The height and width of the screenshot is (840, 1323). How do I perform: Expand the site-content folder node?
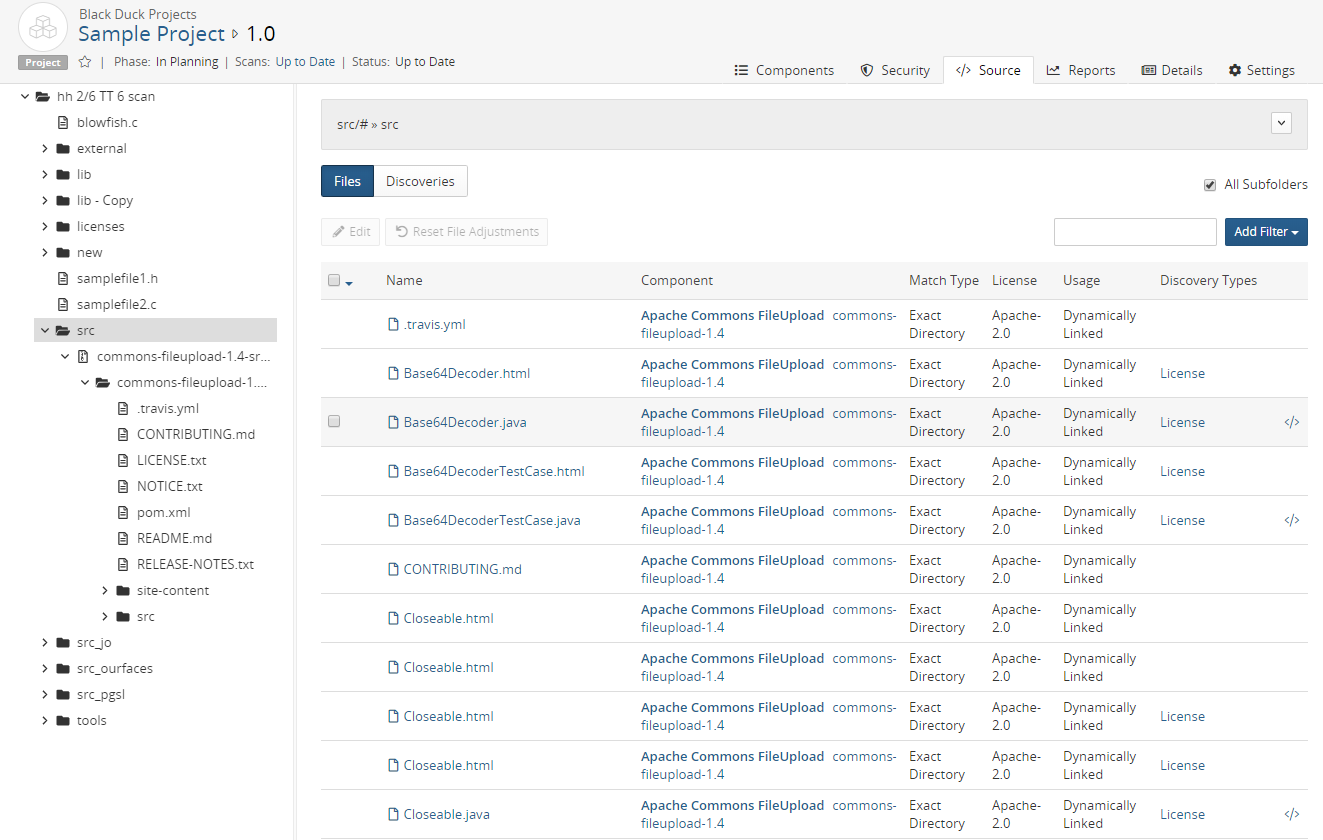click(x=105, y=590)
